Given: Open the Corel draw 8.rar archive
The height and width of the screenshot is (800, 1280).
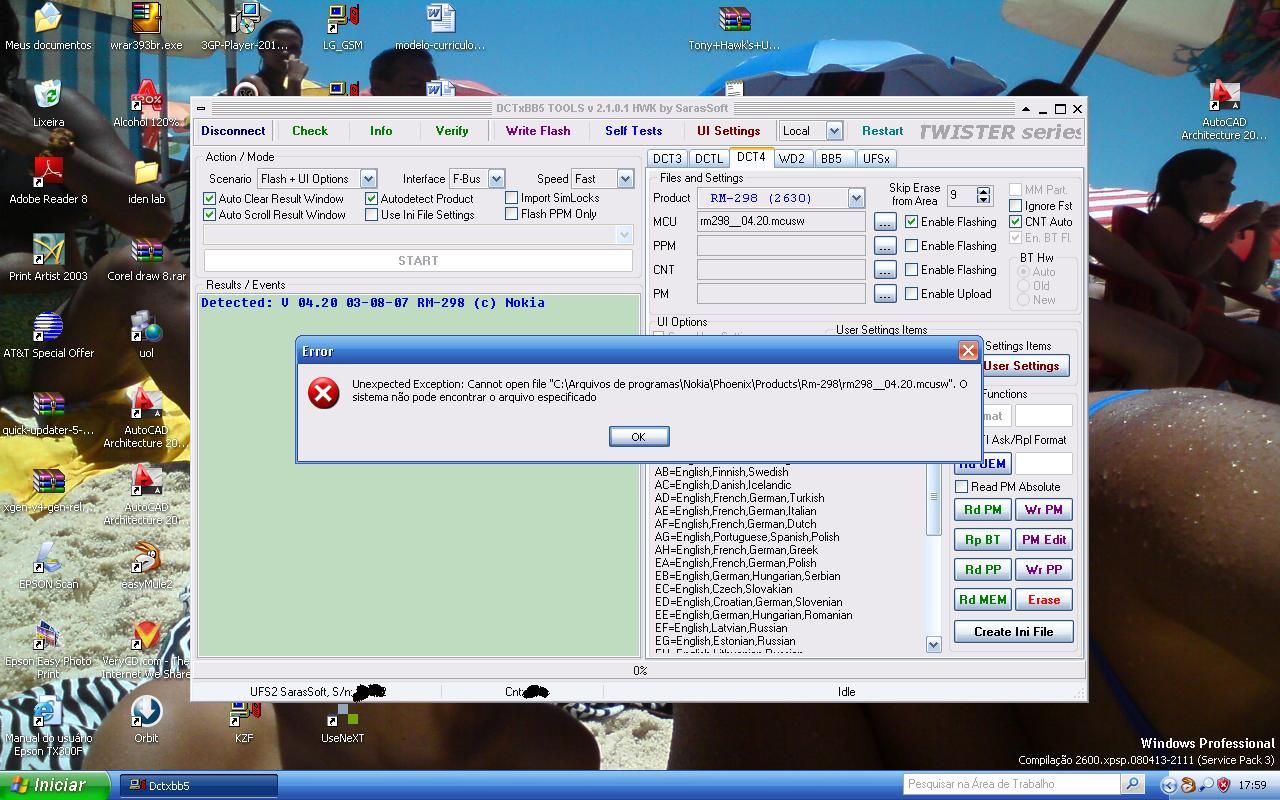Looking at the screenshot, I should coord(146,257).
